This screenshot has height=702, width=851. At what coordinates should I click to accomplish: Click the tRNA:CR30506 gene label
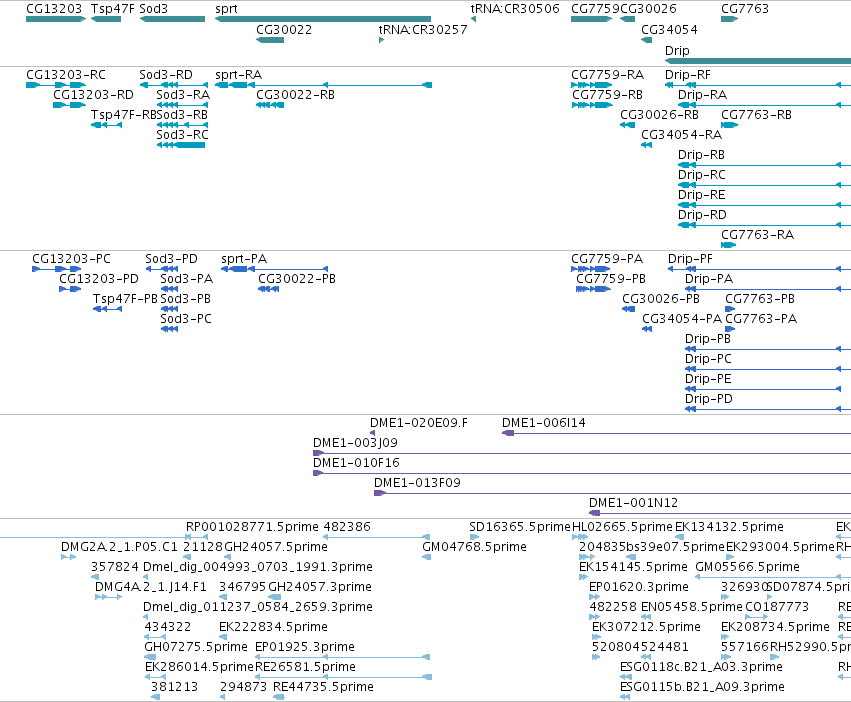[515, 9]
